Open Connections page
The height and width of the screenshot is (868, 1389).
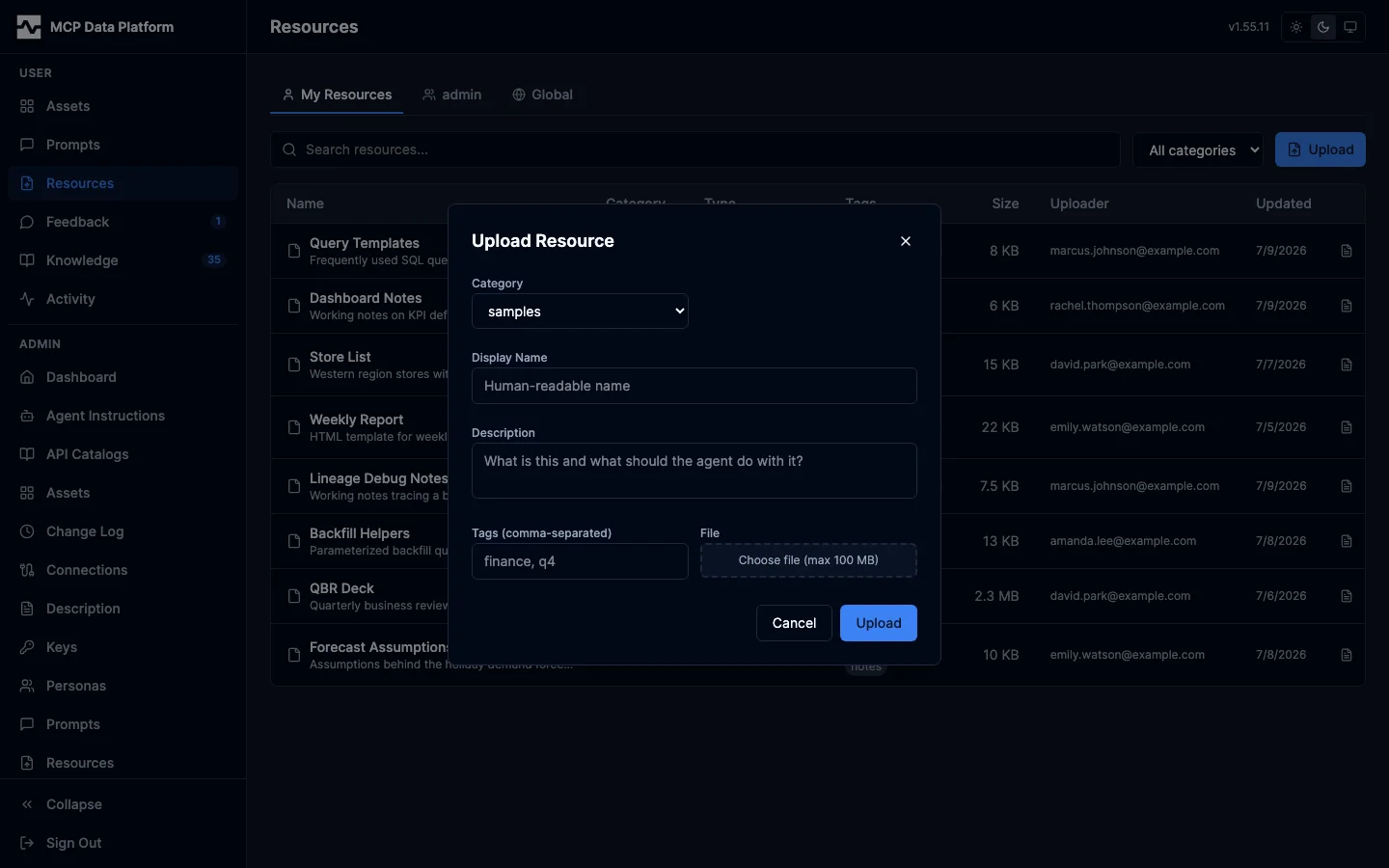coord(123,570)
